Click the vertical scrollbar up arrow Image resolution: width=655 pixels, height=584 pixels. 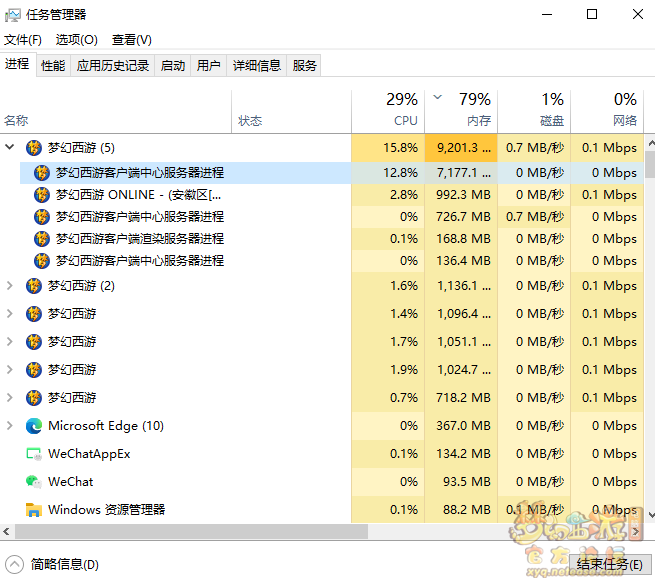(650, 143)
